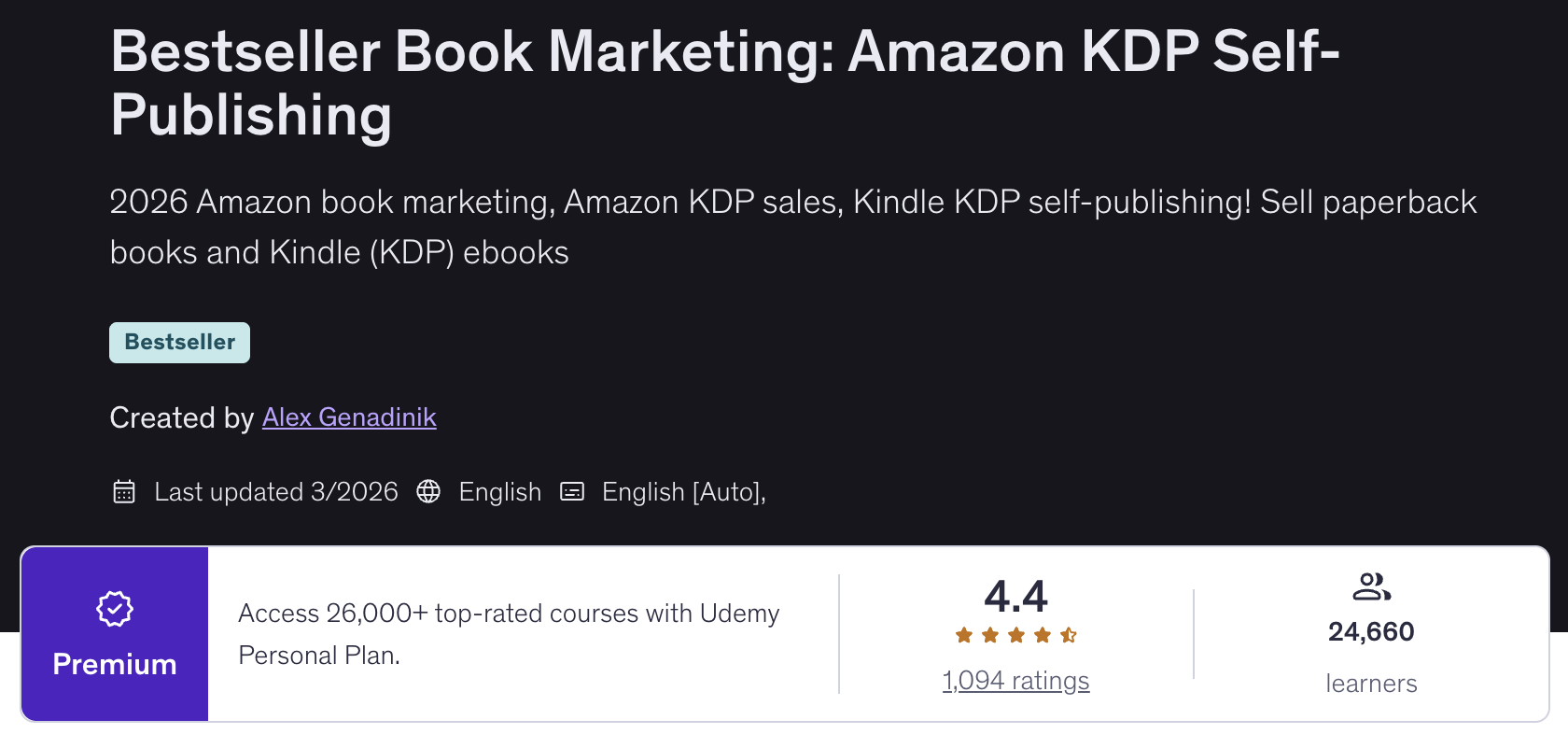Click the English [Auto] captions label
The width and height of the screenshot is (1568, 734).
click(x=683, y=492)
